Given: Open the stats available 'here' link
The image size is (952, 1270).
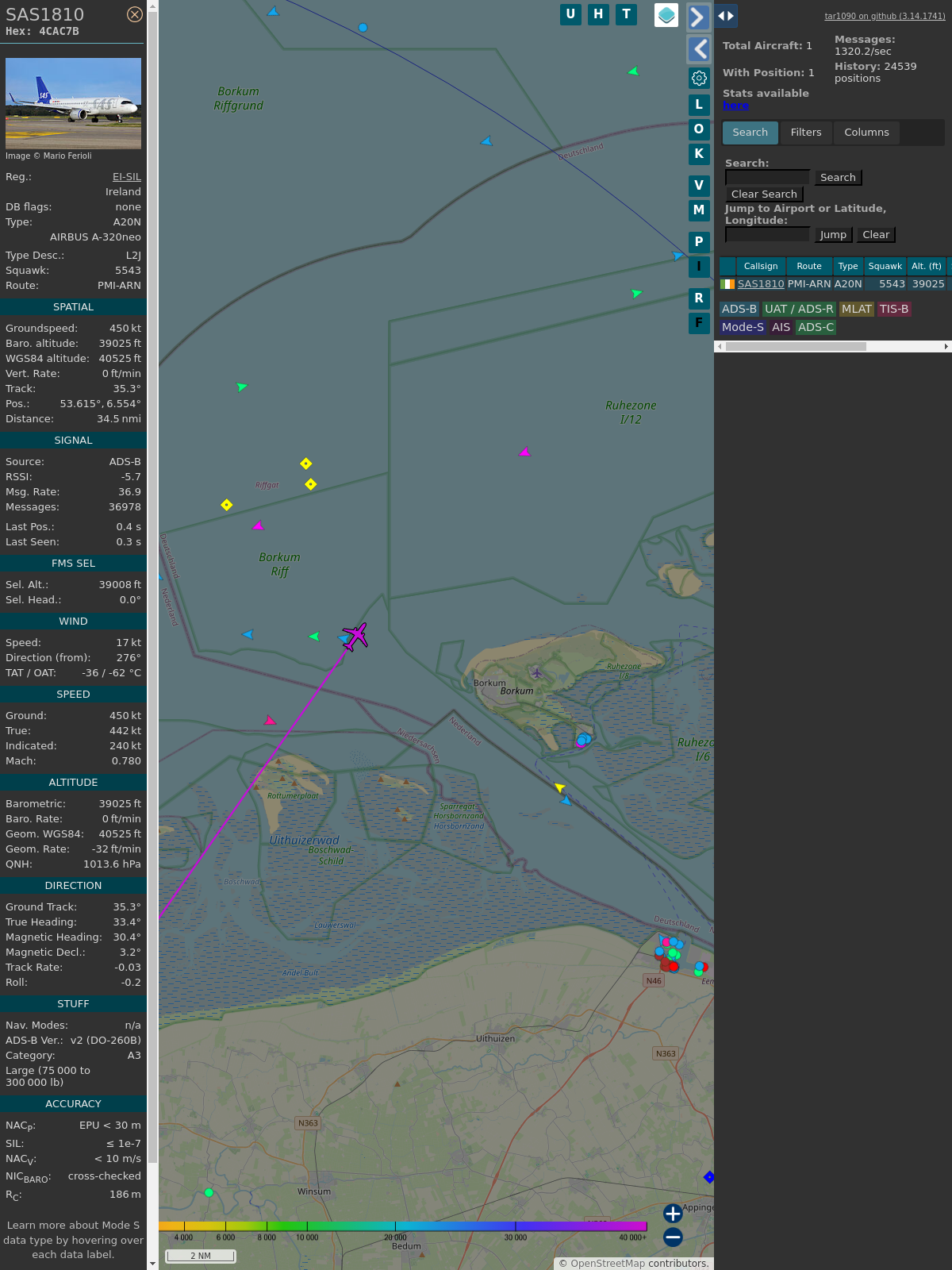Looking at the screenshot, I should coord(735,106).
